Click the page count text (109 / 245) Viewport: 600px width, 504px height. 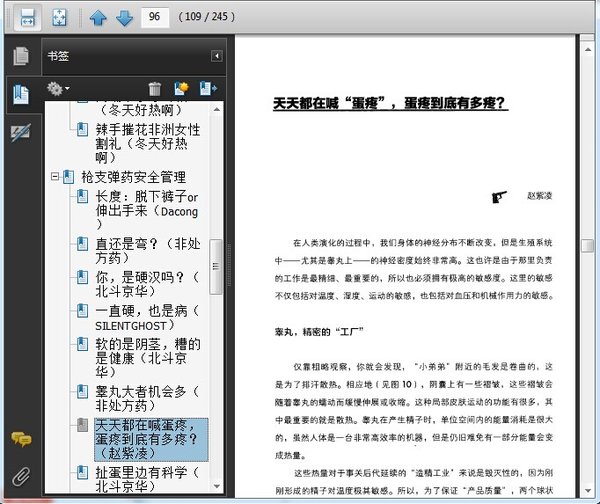206,17
